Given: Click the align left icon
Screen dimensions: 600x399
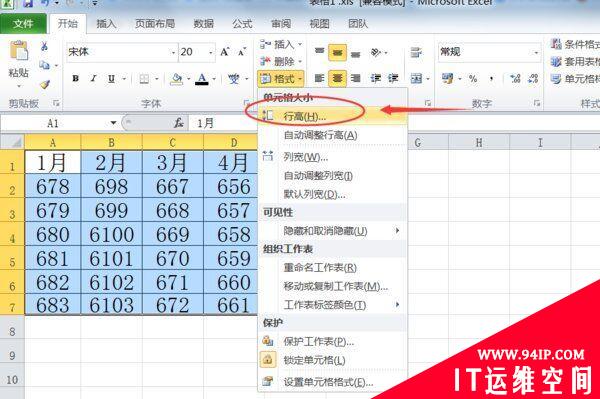Looking at the screenshot, I should coord(320,78).
